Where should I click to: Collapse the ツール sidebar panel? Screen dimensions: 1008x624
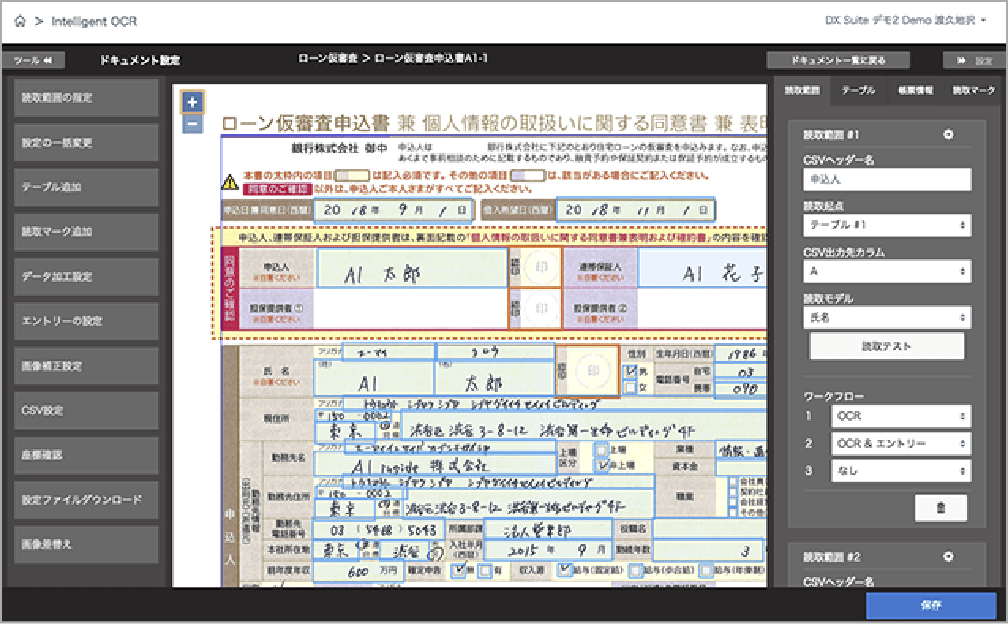[32, 59]
